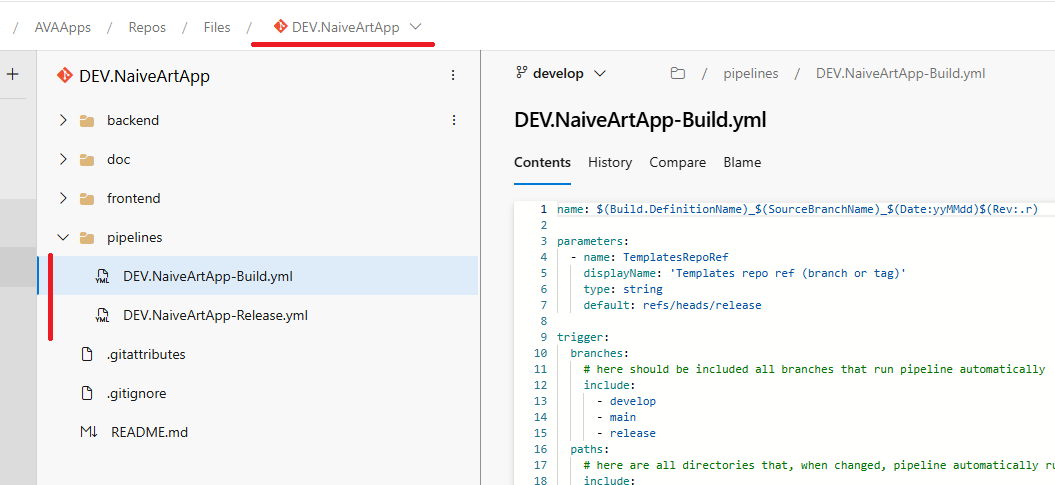The height and width of the screenshot is (485, 1055).
Task: Click the YML file icon of DEV.NaiveArtApp-Build.yml
Action: 102,276
